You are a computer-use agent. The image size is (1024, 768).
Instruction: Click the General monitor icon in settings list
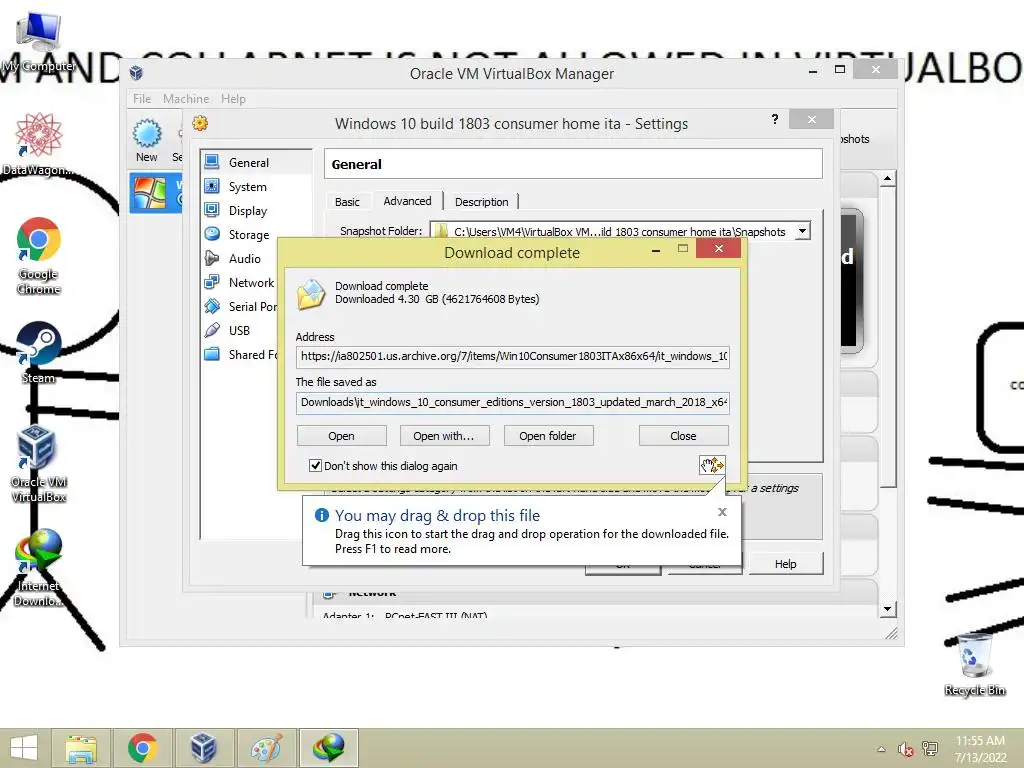coord(212,162)
